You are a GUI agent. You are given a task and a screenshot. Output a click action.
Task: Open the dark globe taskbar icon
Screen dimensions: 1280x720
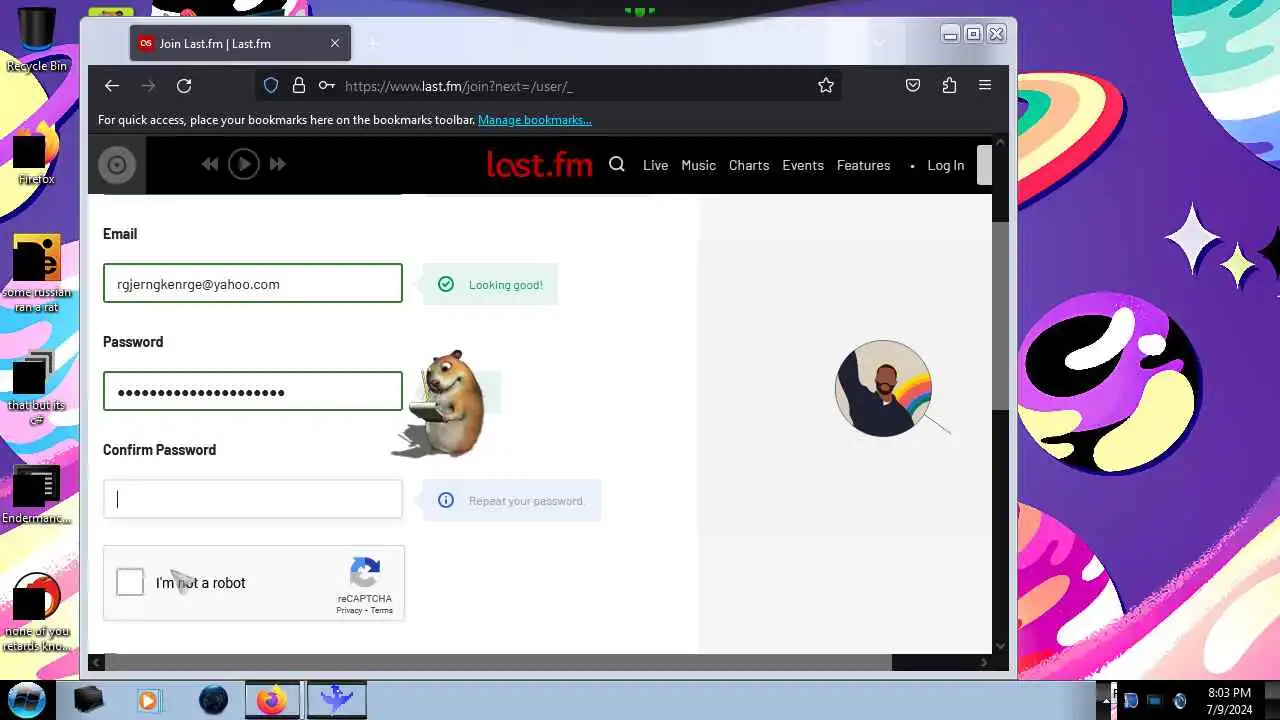coord(213,700)
